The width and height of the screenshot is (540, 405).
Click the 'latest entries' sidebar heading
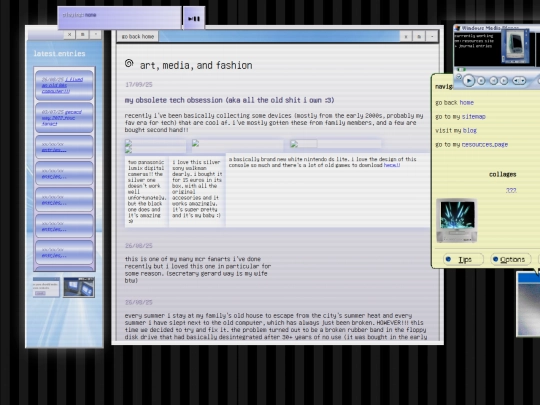pyautogui.click(x=59, y=54)
